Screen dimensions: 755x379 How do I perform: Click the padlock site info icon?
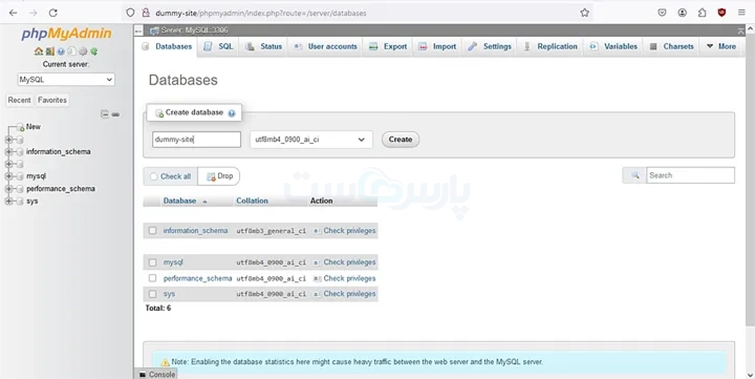pos(145,13)
